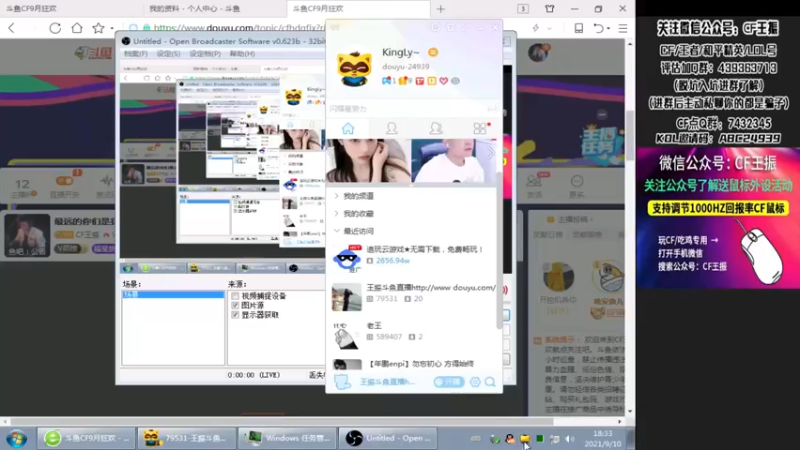The width and height of the screenshot is (800, 450).
Task: Go back in the browser
Action: 12,28
